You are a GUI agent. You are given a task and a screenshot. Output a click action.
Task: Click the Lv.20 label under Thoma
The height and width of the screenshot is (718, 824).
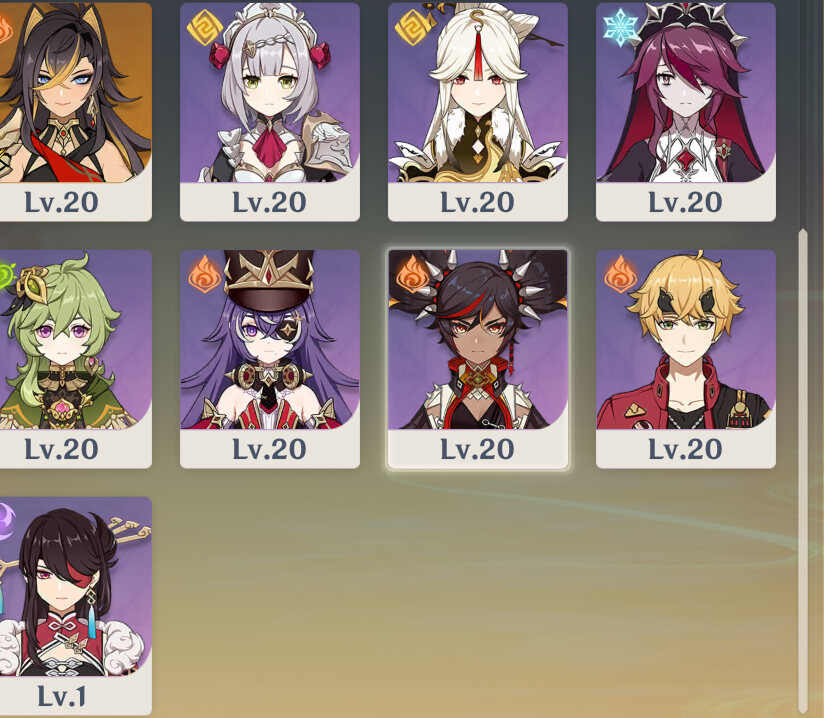coord(685,449)
